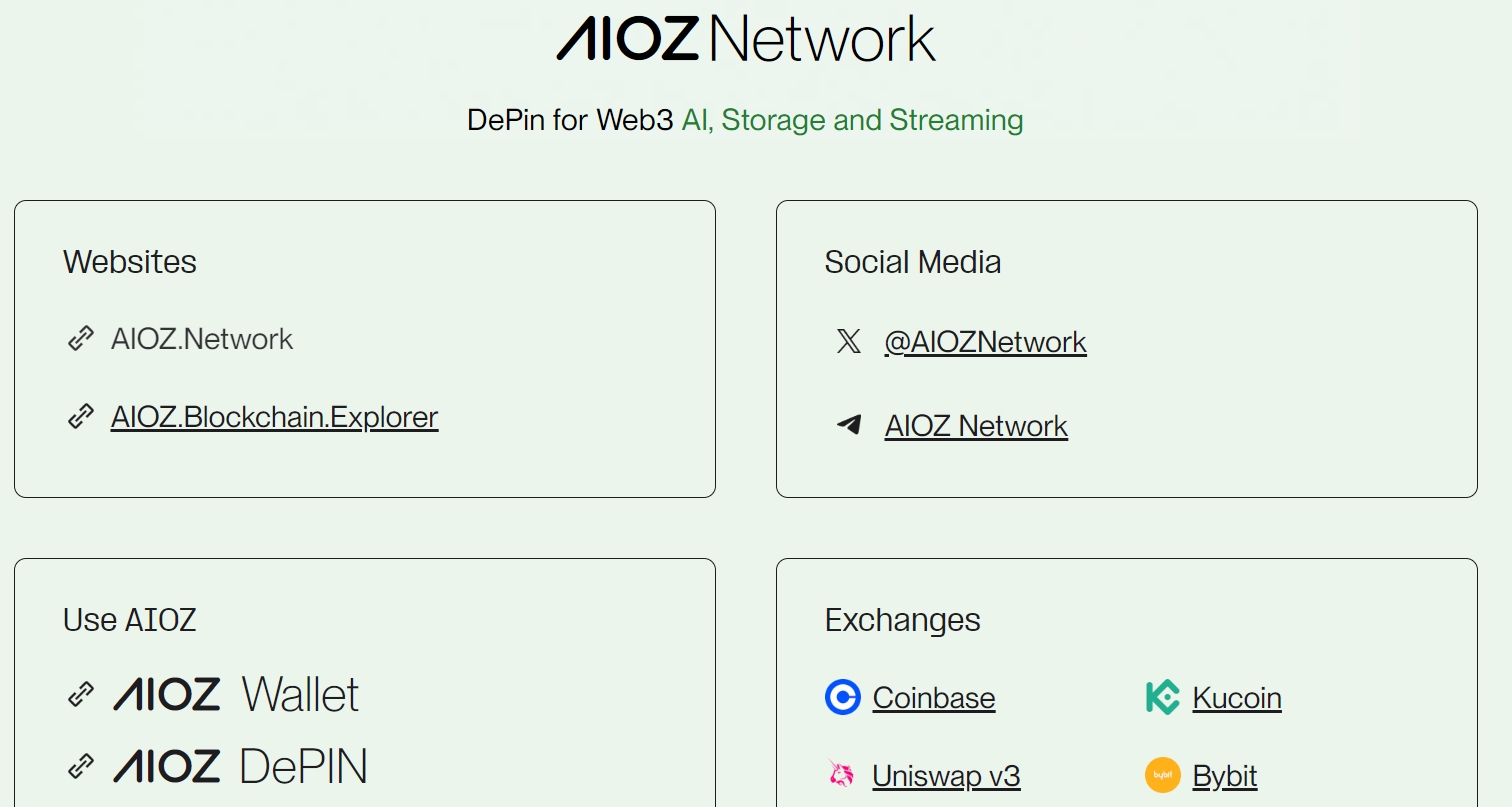Open the AIOZ.Blockchain.Explorer link
This screenshot has height=807, width=1512.
[x=274, y=416]
